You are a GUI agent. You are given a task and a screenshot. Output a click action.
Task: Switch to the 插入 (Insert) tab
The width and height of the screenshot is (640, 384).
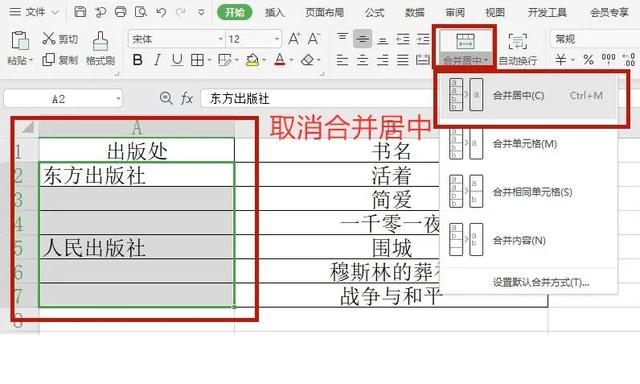pyautogui.click(x=274, y=13)
